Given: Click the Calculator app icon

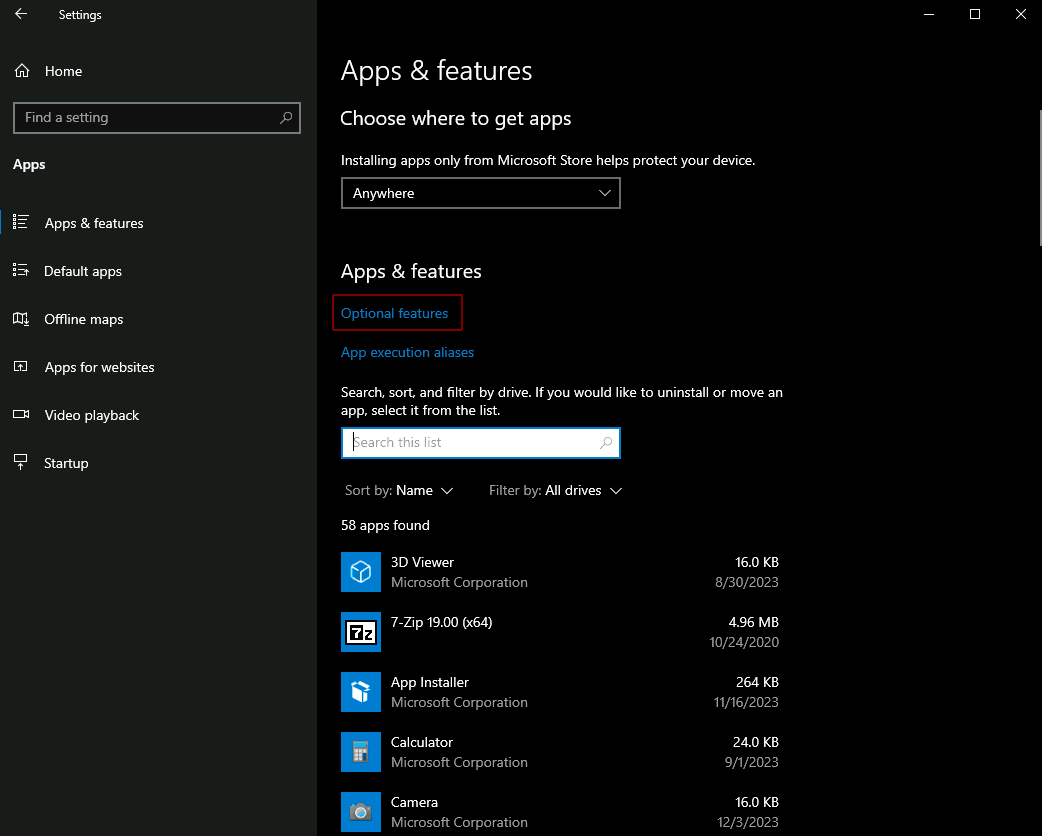Looking at the screenshot, I should click(x=361, y=752).
